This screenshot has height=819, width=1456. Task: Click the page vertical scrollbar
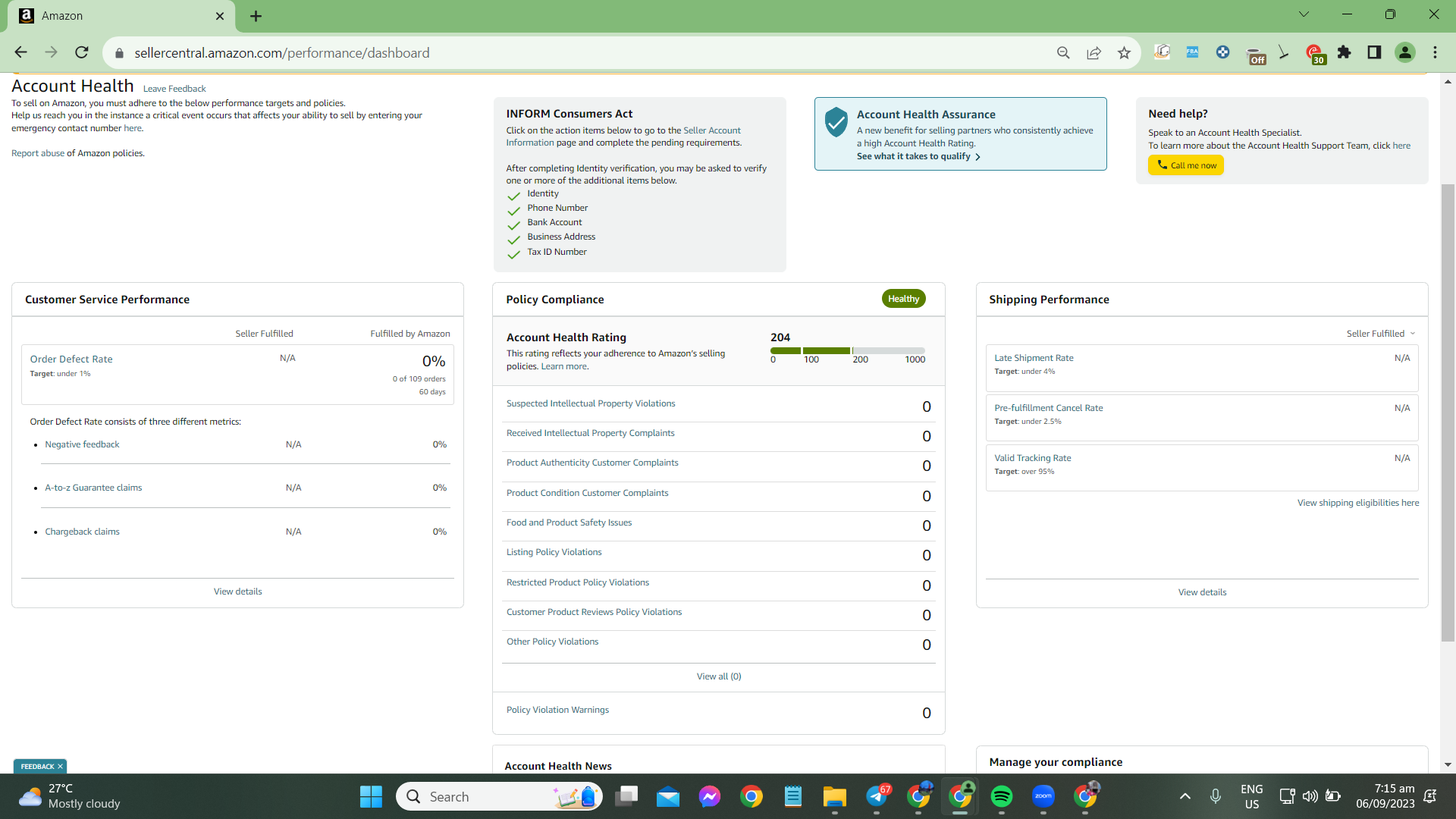point(1448,413)
